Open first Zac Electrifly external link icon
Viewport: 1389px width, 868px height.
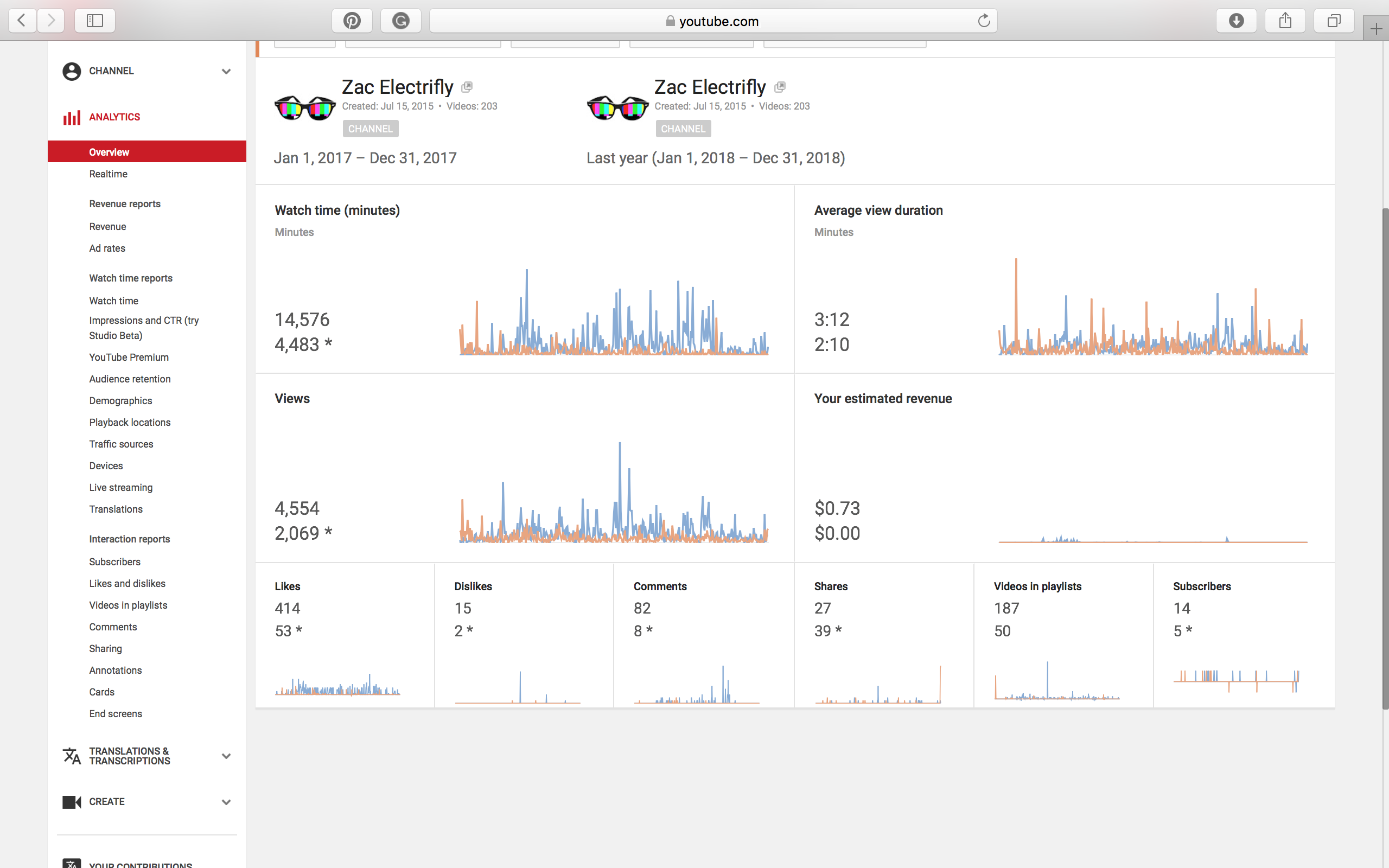point(467,87)
